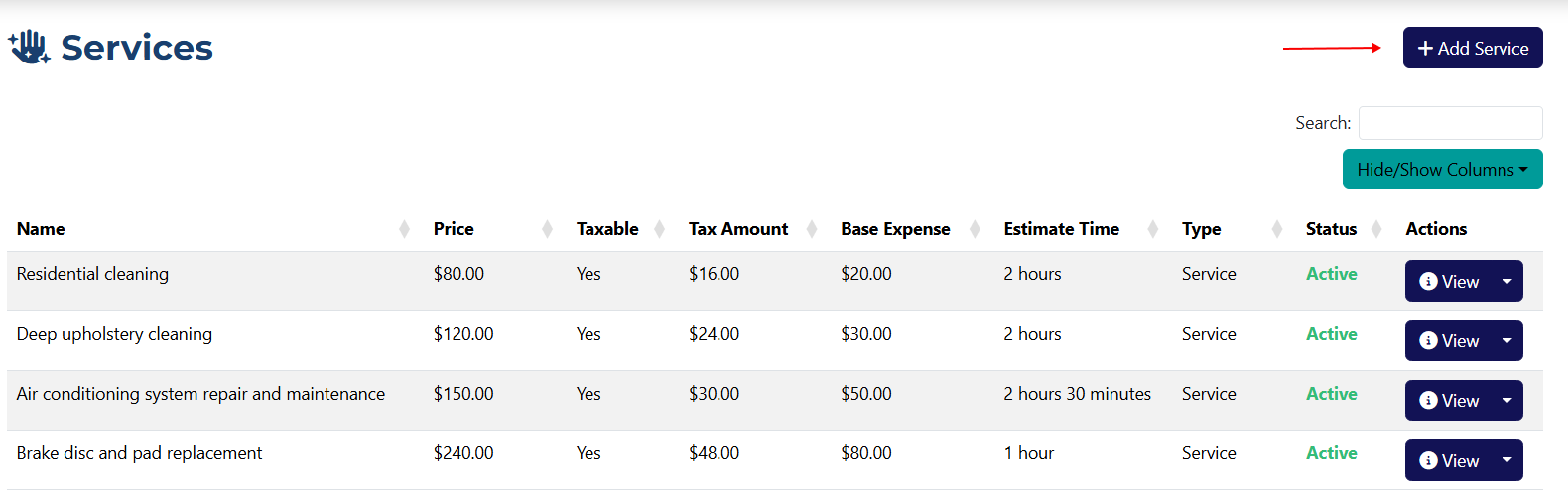Click the Add Service button

pos(1472,48)
